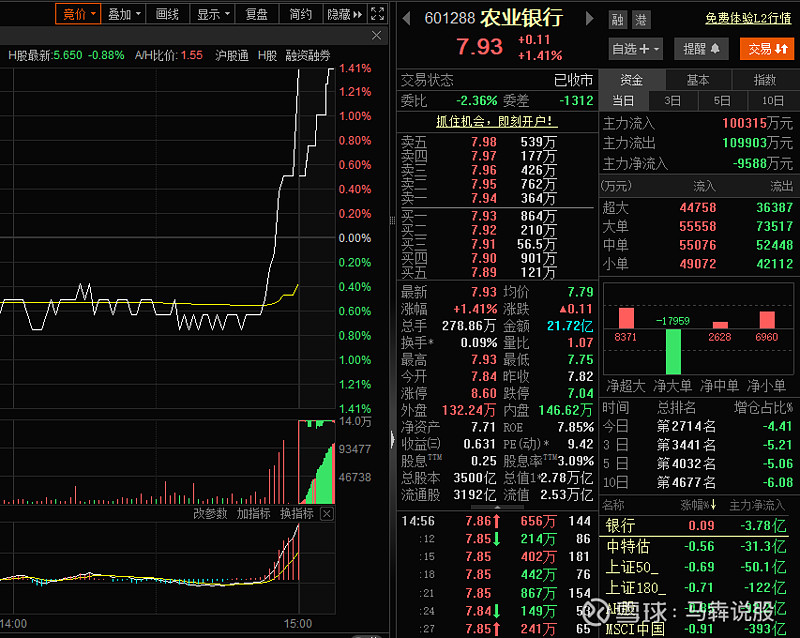Open the 竞价 dropdown in toolbar
The width and height of the screenshot is (800, 638).
[78, 14]
